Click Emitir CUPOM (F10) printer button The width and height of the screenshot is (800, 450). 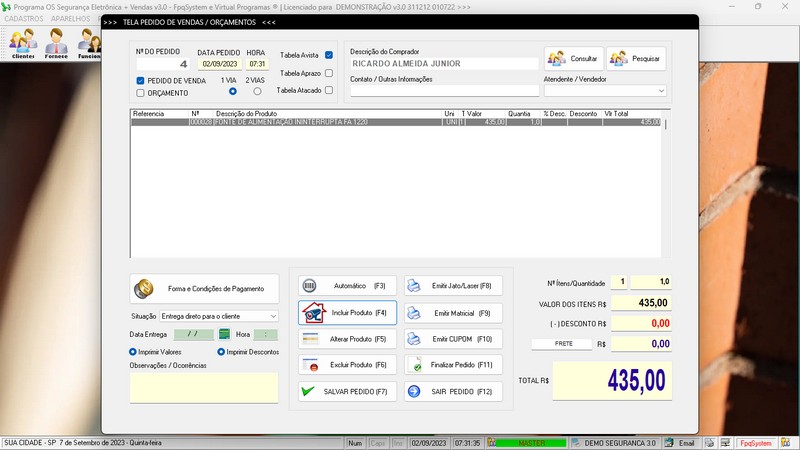click(453, 339)
